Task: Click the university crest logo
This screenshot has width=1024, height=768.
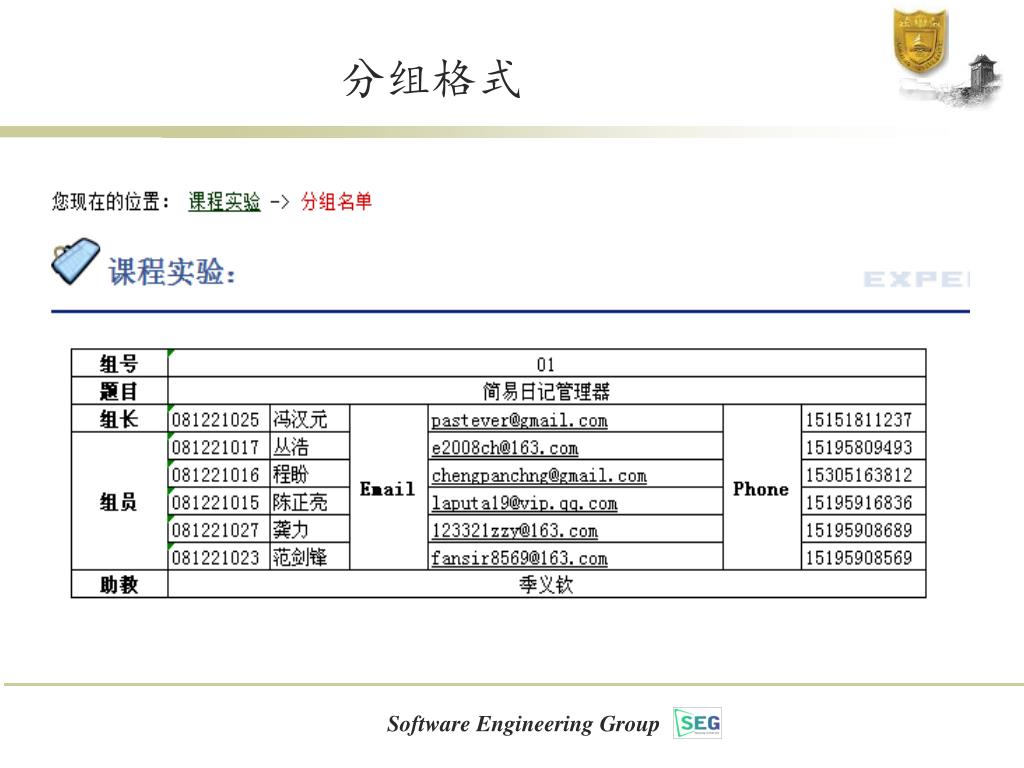Action: pos(920,40)
